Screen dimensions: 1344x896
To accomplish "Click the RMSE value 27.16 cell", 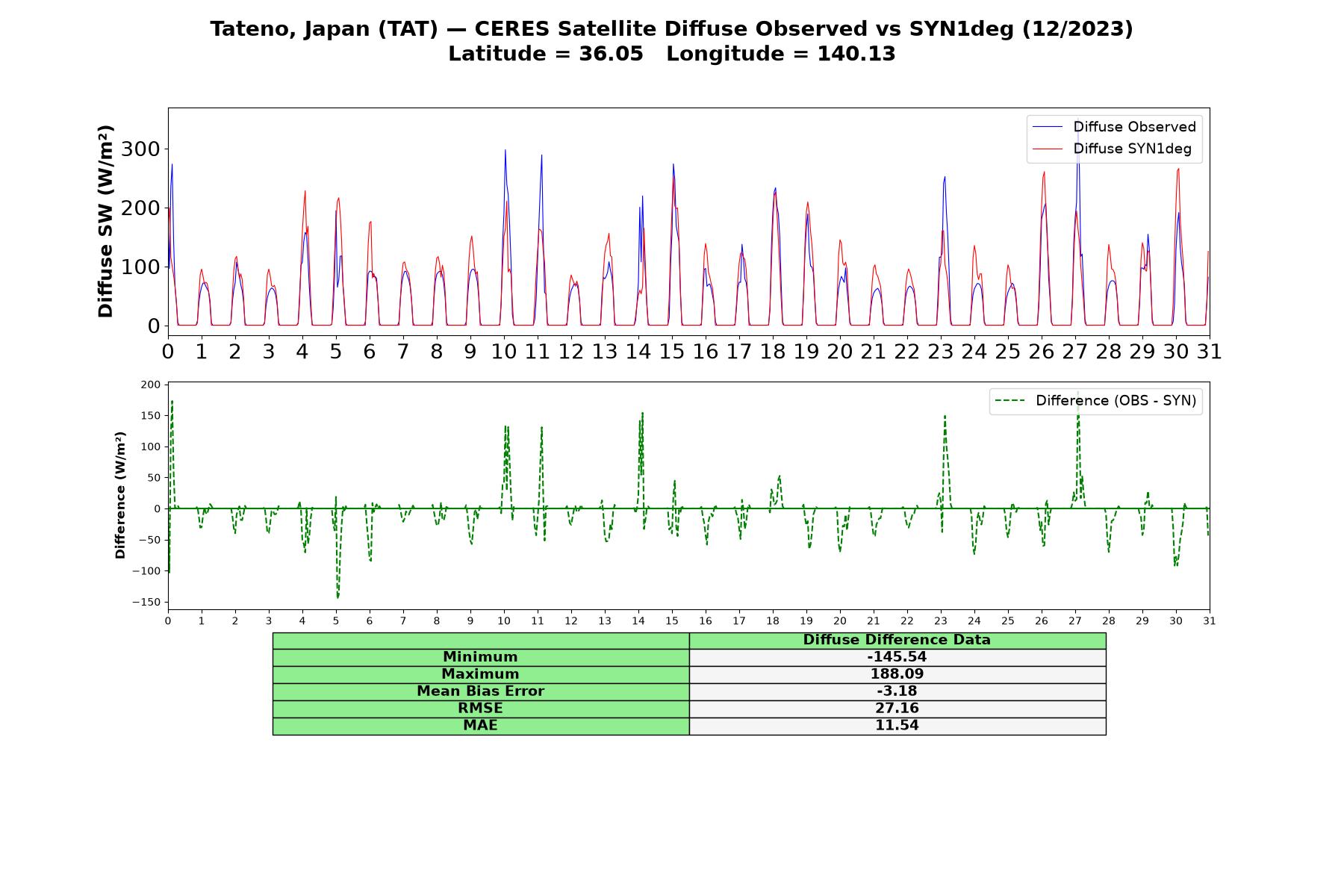I will 897,709.
